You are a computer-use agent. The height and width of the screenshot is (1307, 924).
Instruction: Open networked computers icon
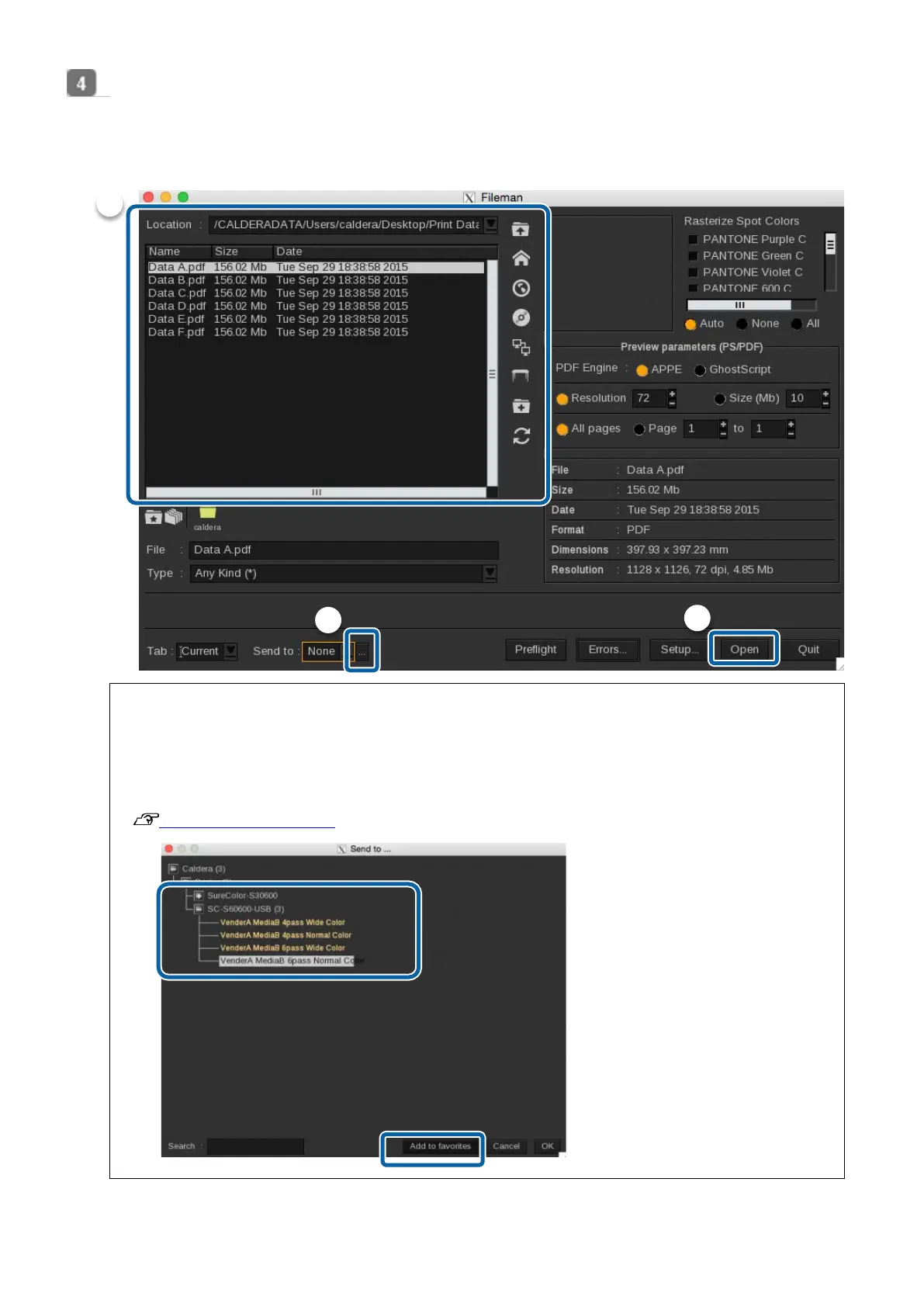[x=521, y=347]
